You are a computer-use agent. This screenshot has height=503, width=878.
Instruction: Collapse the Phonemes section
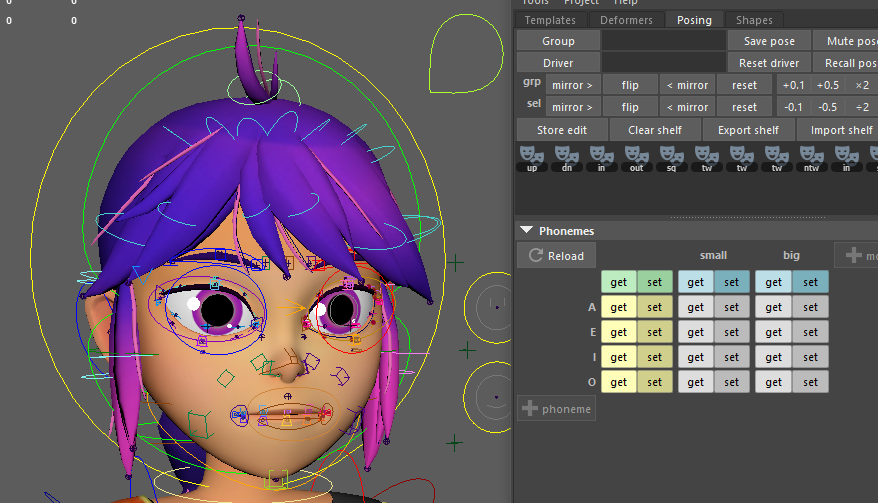point(526,230)
